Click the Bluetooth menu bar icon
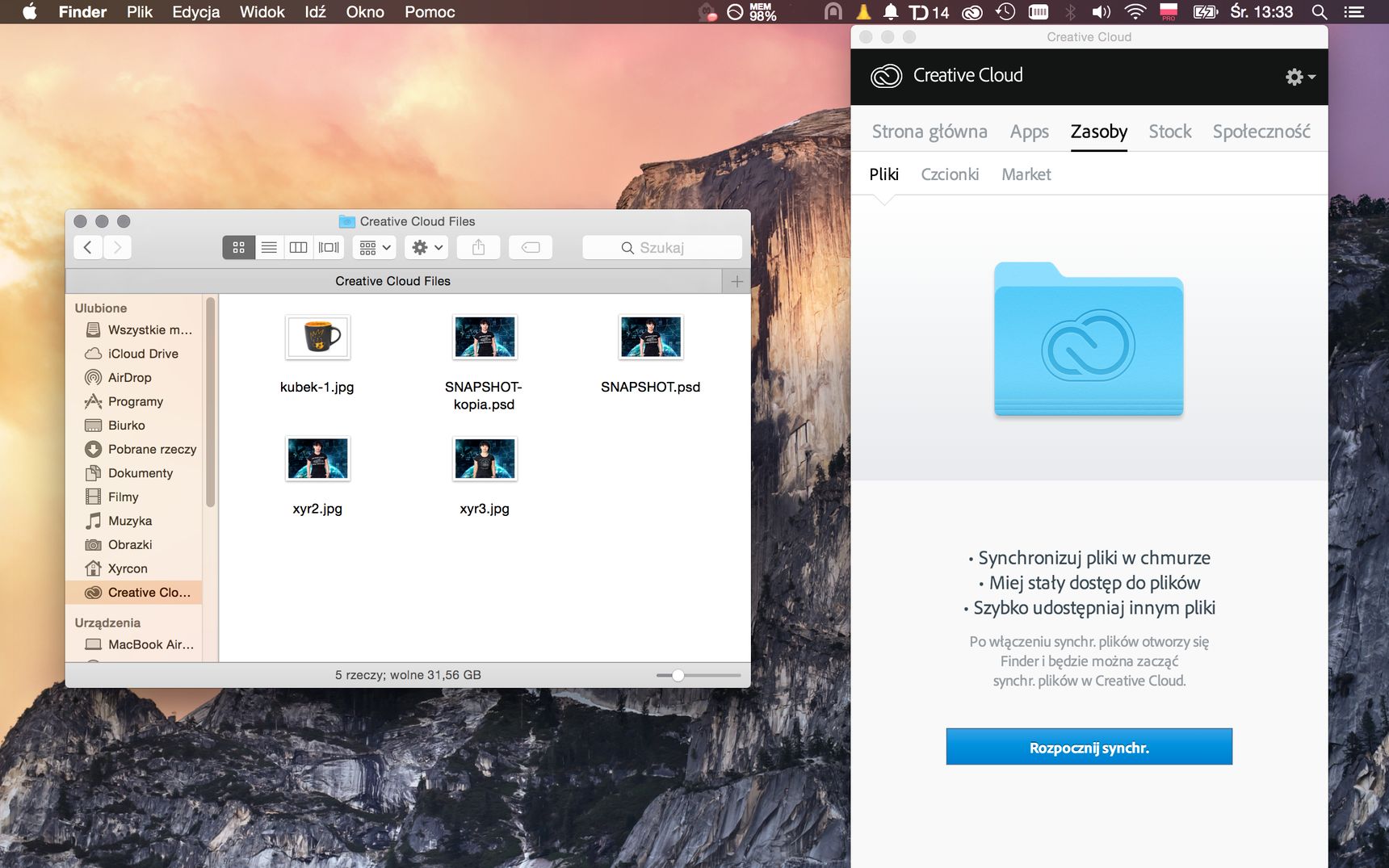The image size is (1389, 868). 1071,11
